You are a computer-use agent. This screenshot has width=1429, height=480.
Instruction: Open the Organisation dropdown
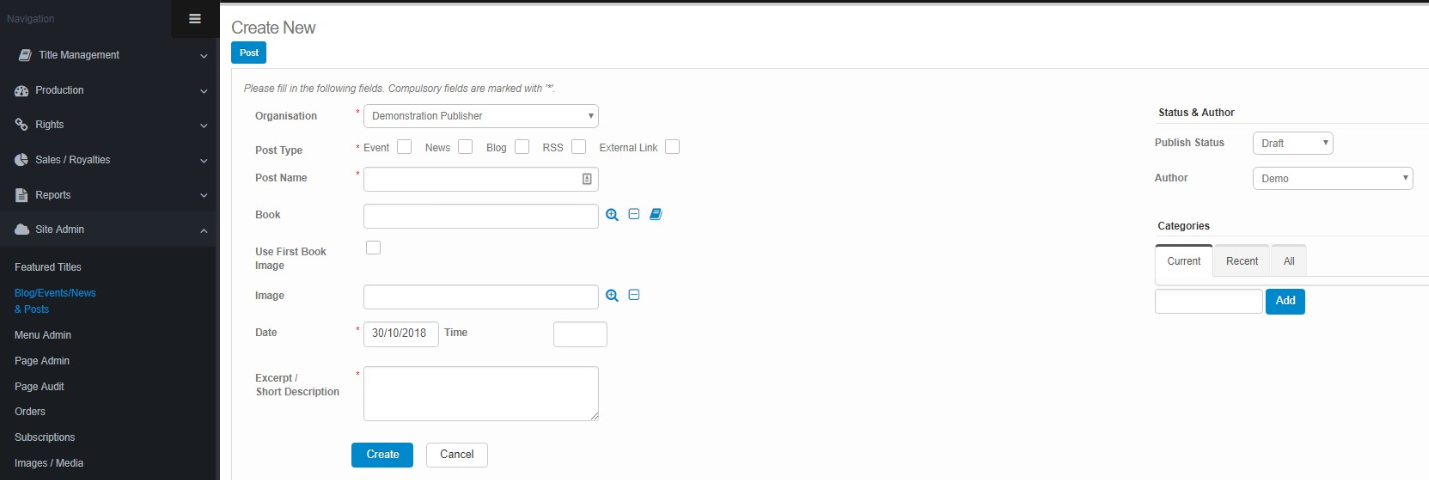tap(480, 116)
